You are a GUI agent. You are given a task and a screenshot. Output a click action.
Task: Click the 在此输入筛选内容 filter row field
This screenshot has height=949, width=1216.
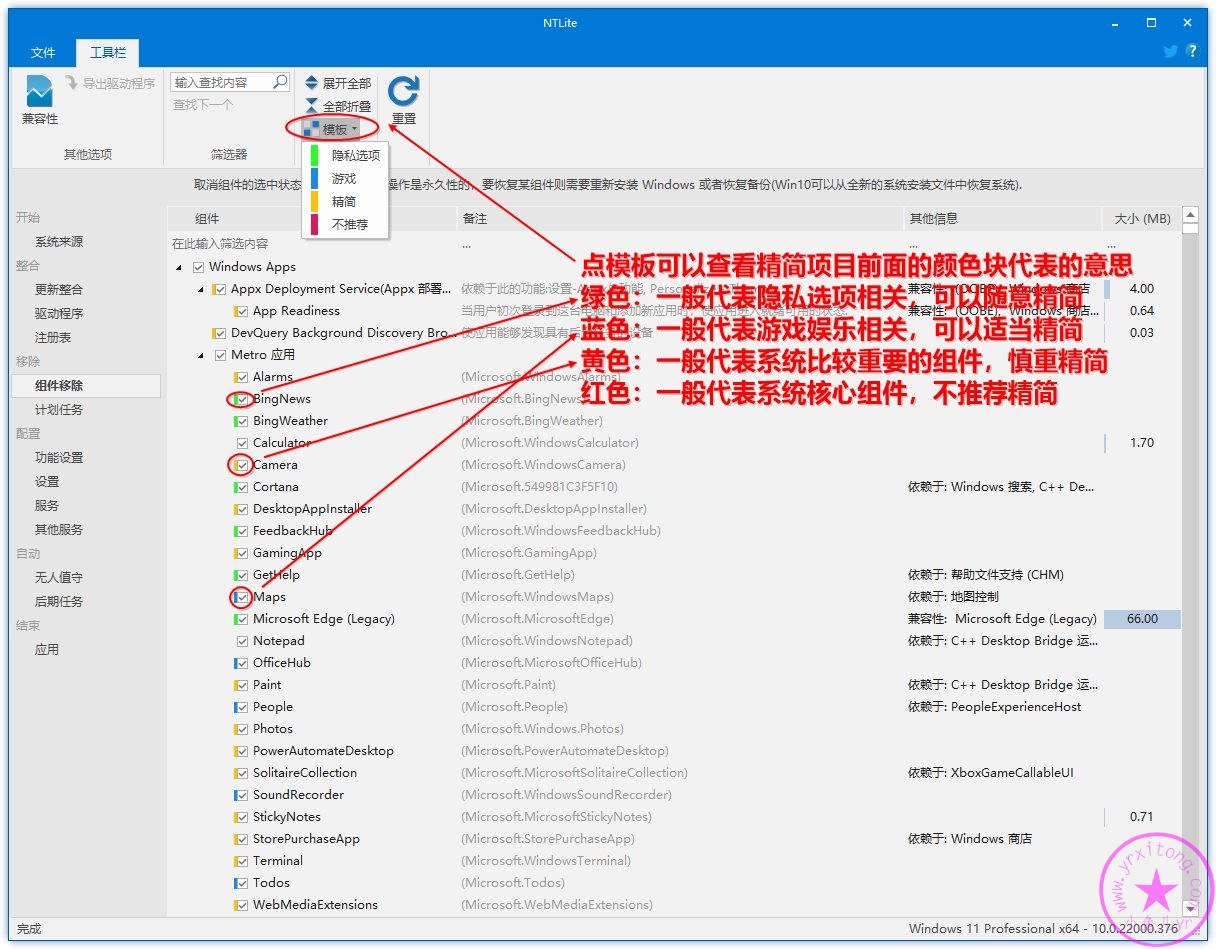311,243
